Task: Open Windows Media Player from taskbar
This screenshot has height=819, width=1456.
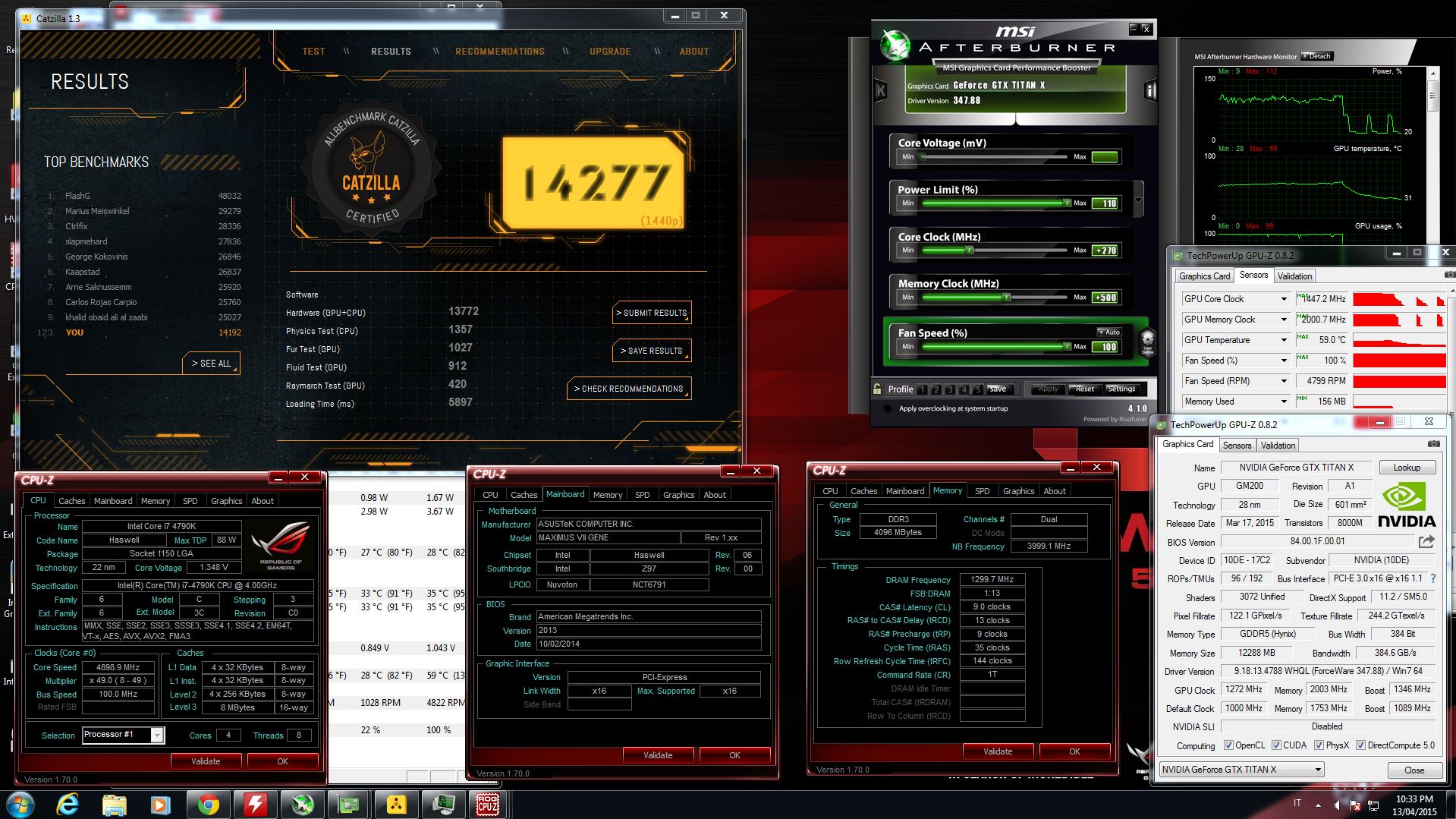Action: pos(161,804)
